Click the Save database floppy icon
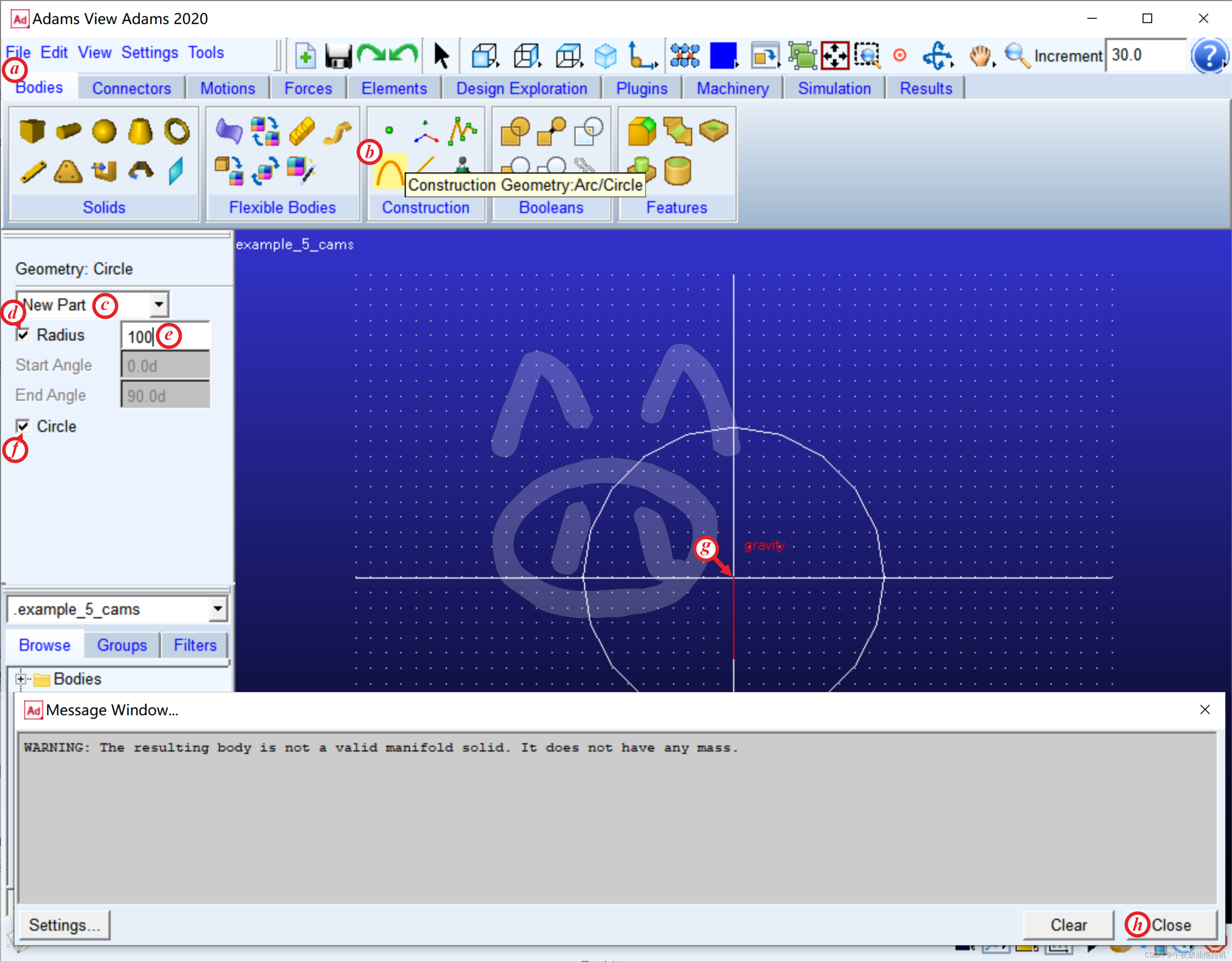1232x962 pixels. coord(338,56)
